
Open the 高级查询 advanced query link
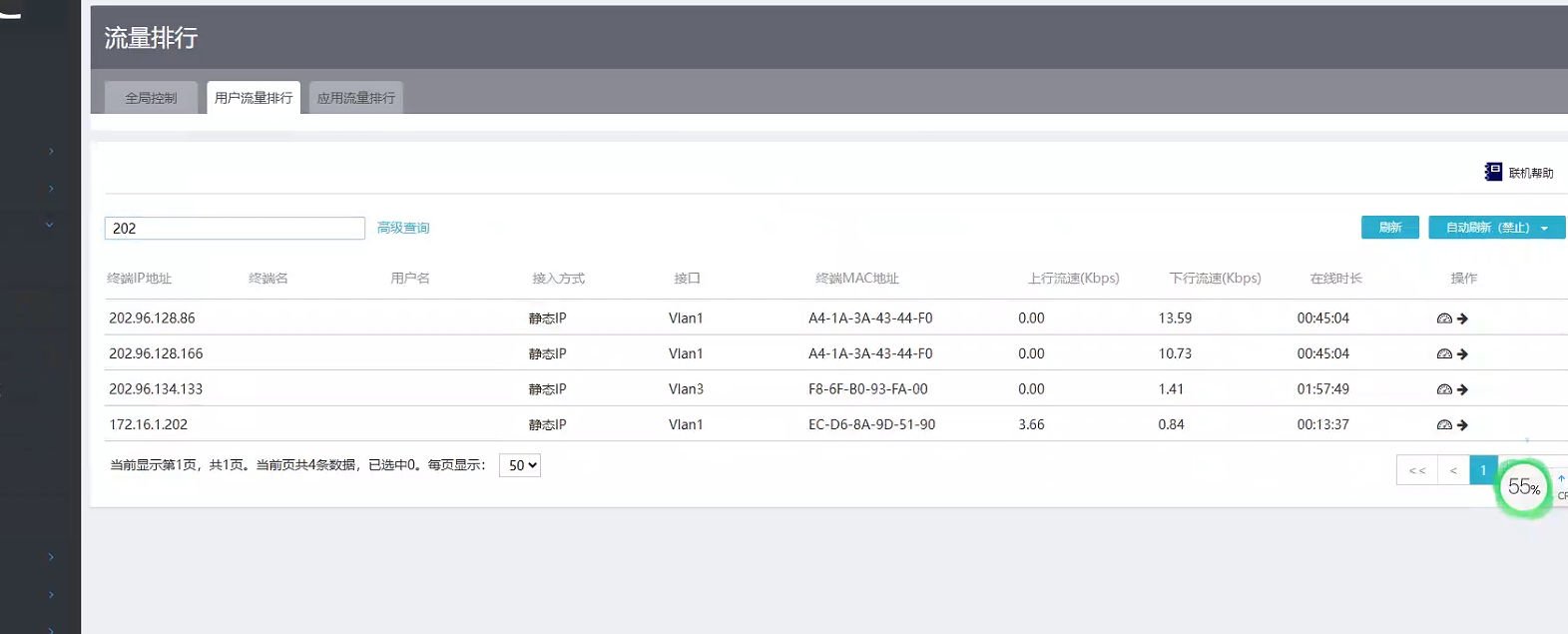pos(403,228)
